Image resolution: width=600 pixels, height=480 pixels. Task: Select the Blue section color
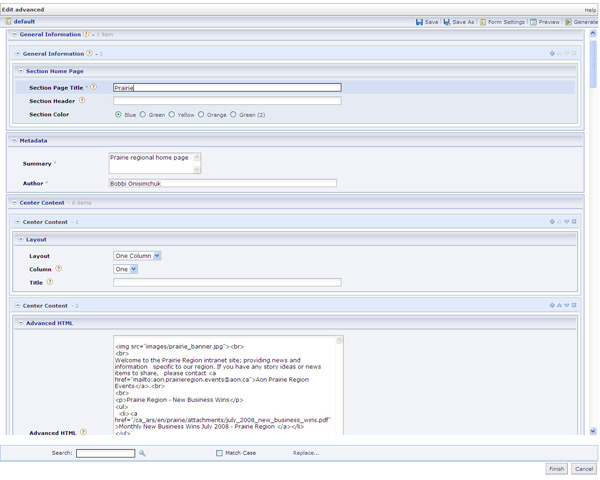[x=118, y=115]
